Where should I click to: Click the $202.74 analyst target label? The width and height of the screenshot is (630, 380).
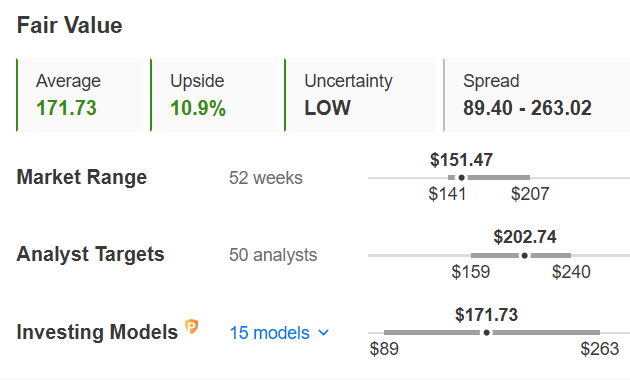point(525,237)
